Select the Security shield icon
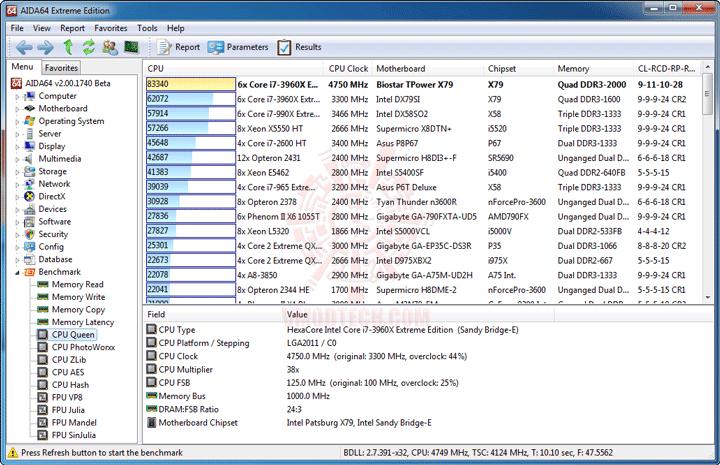Image resolution: width=720 pixels, height=465 pixels. click(x=29, y=234)
